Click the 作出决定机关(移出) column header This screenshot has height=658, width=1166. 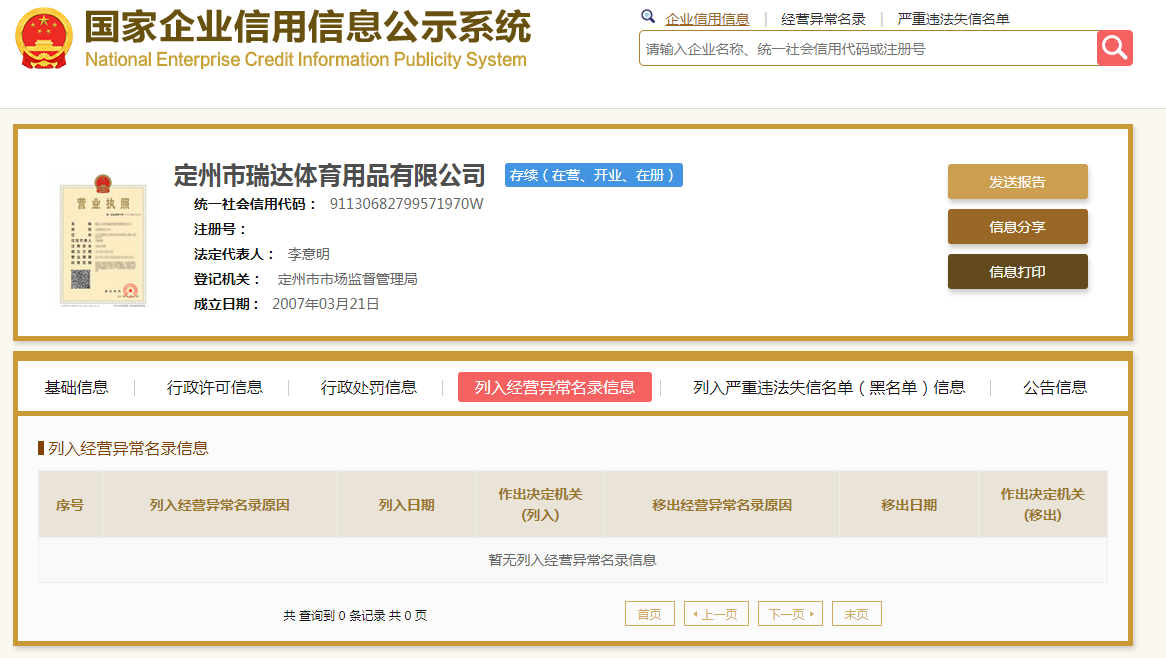pyautogui.click(x=1043, y=505)
